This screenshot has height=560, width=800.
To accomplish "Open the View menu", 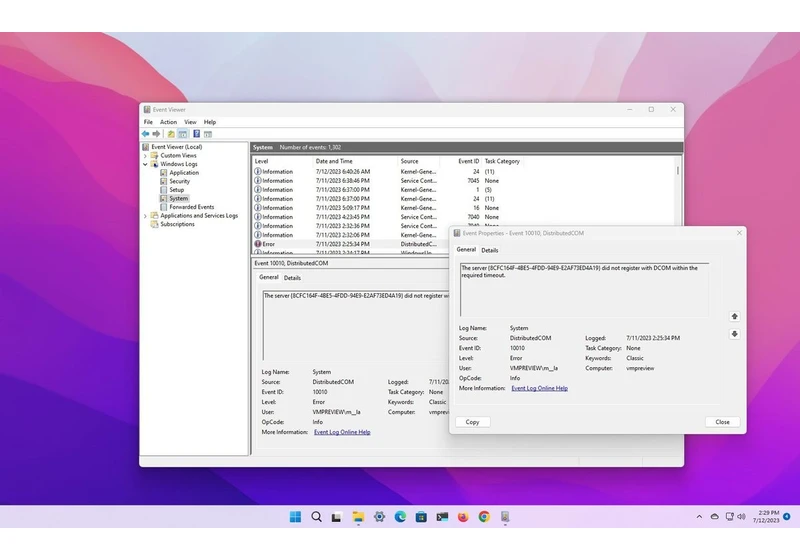I will tap(190, 122).
